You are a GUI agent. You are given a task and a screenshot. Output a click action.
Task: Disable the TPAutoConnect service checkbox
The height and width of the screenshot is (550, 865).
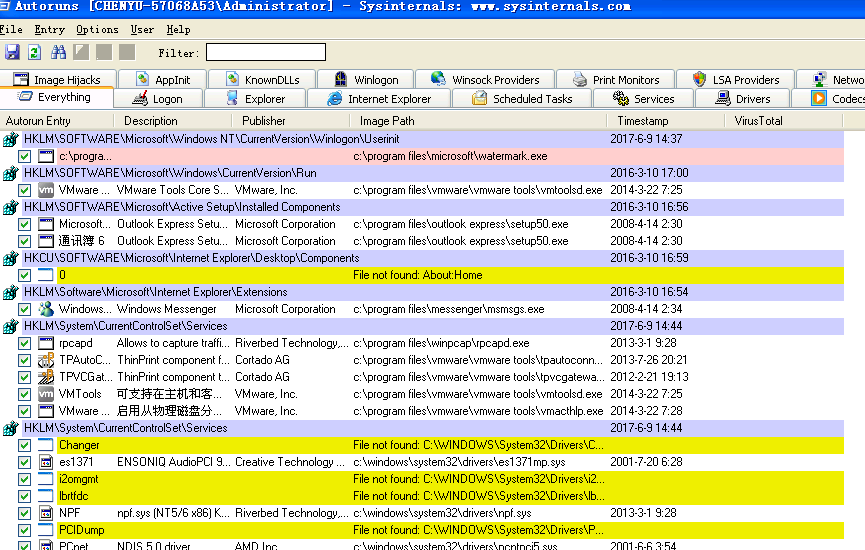point(24,360)
